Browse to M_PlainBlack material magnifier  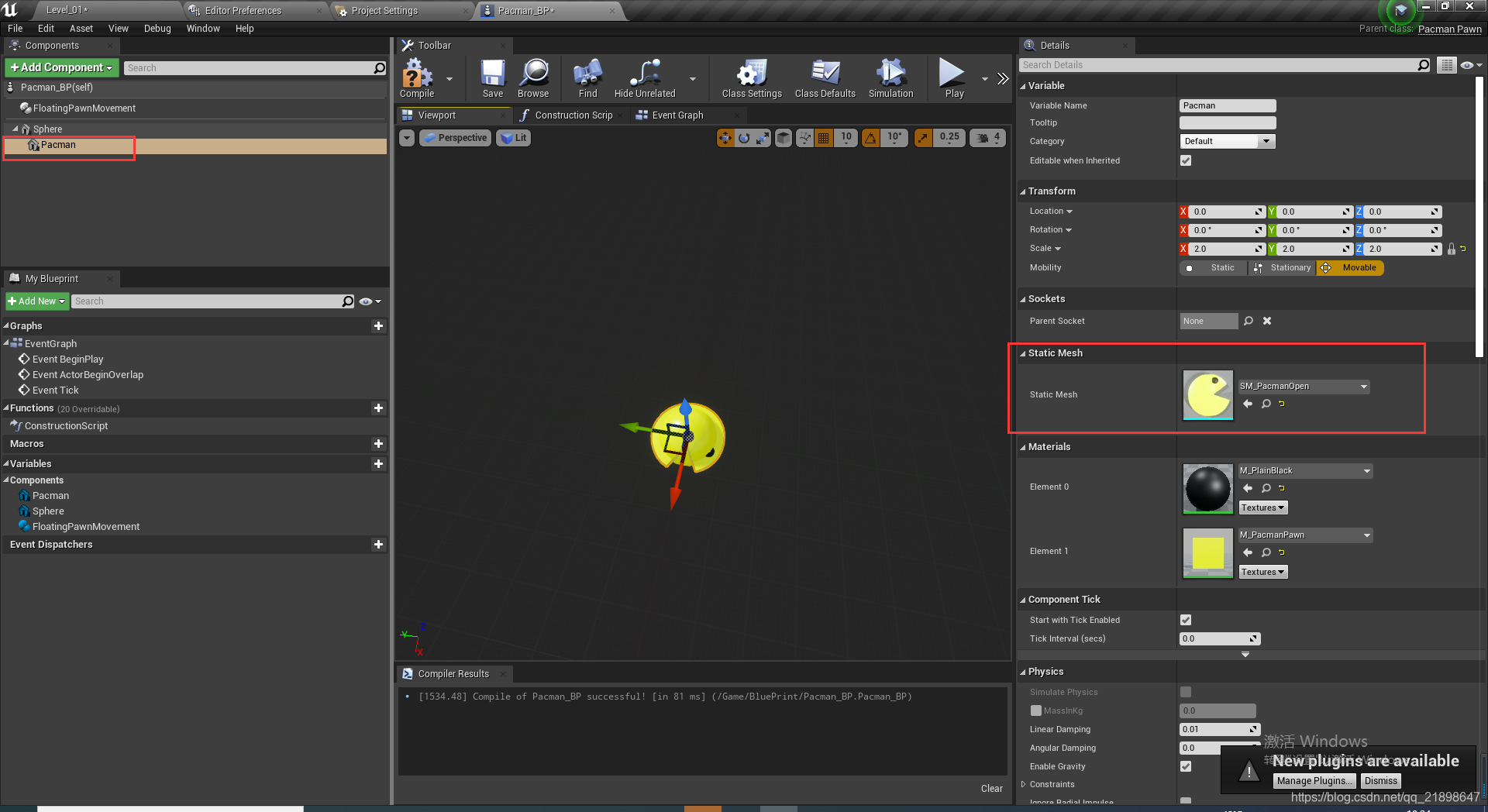(1266, 488)
